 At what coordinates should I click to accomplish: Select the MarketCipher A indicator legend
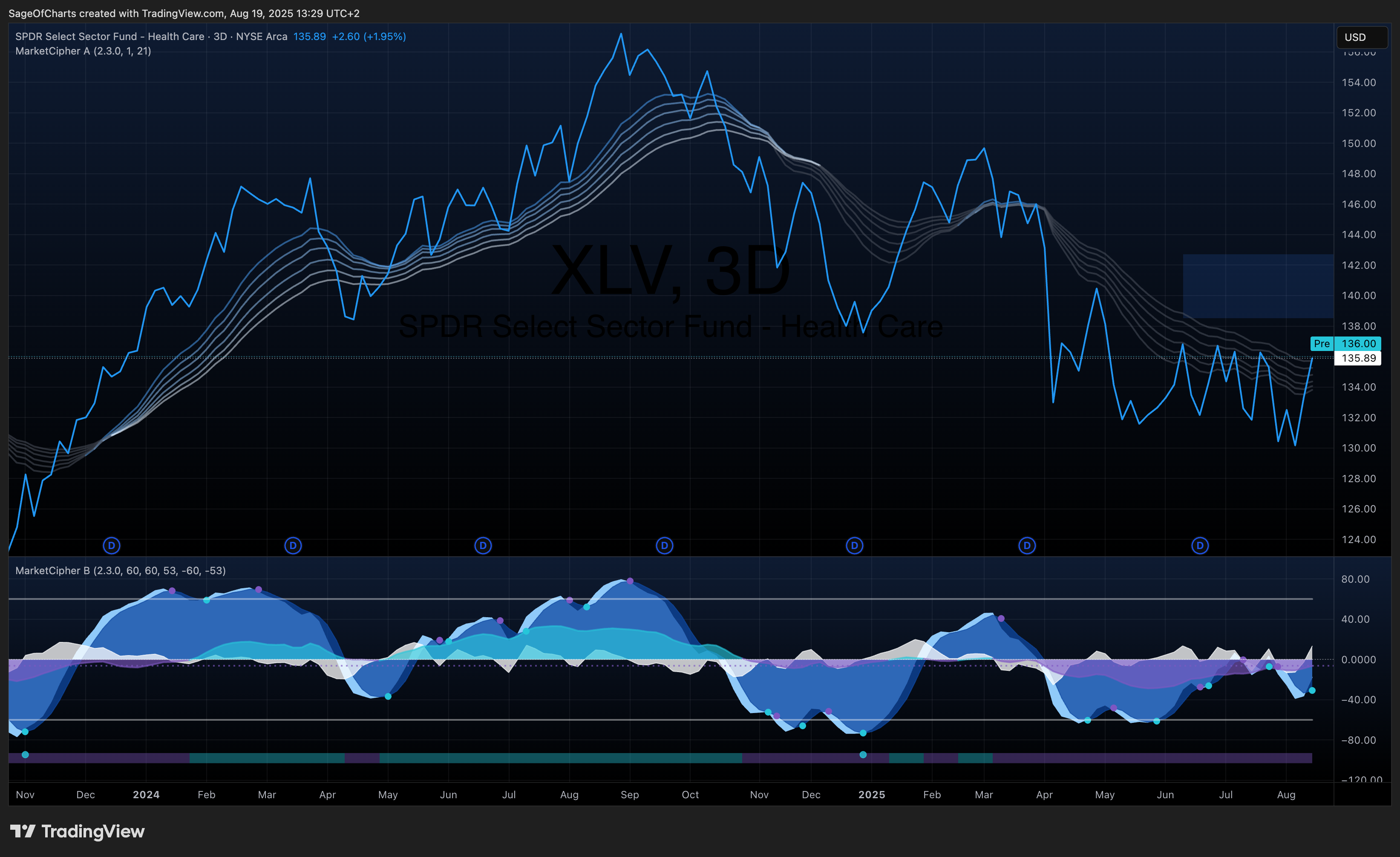pos(83,51)
